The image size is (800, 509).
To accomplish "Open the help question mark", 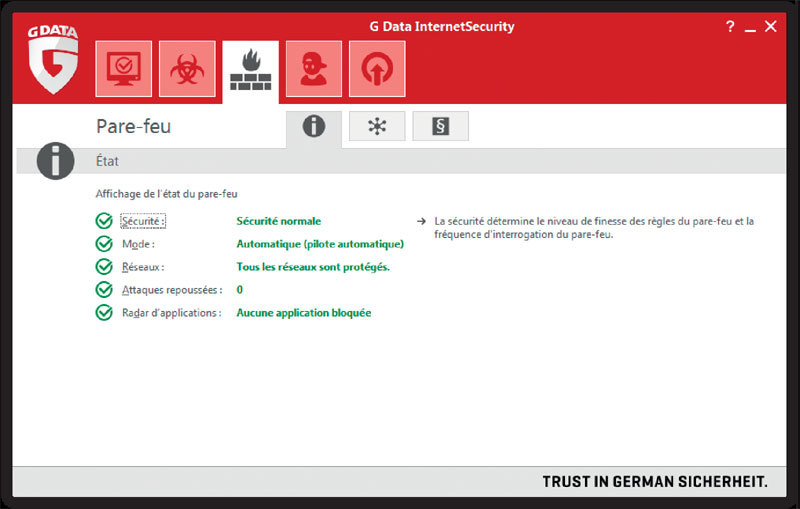I will coord(730,26).
